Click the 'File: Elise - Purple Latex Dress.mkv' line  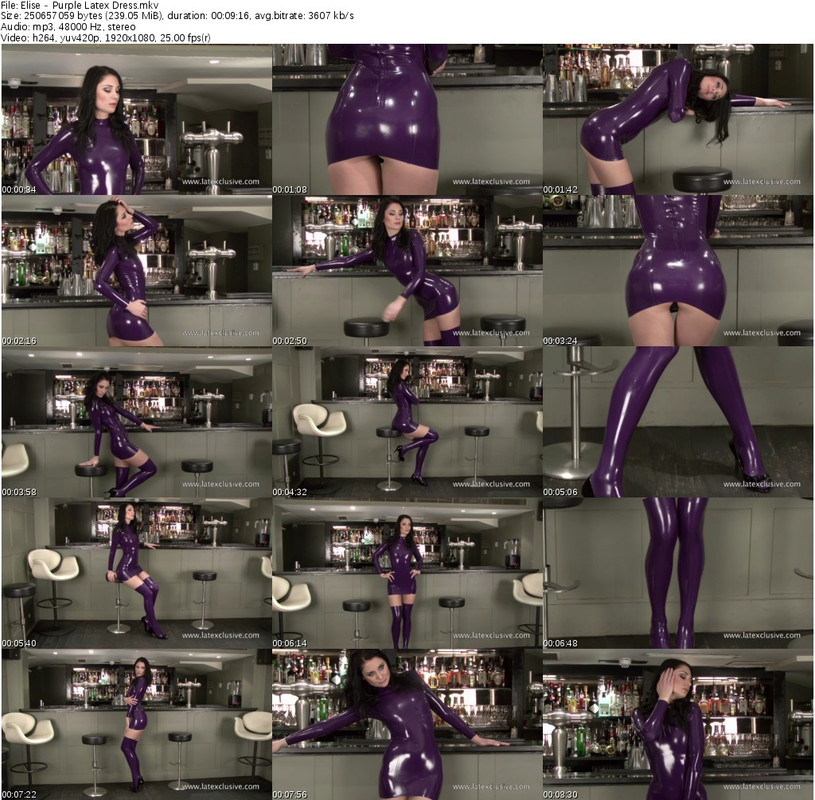(80, 5)
